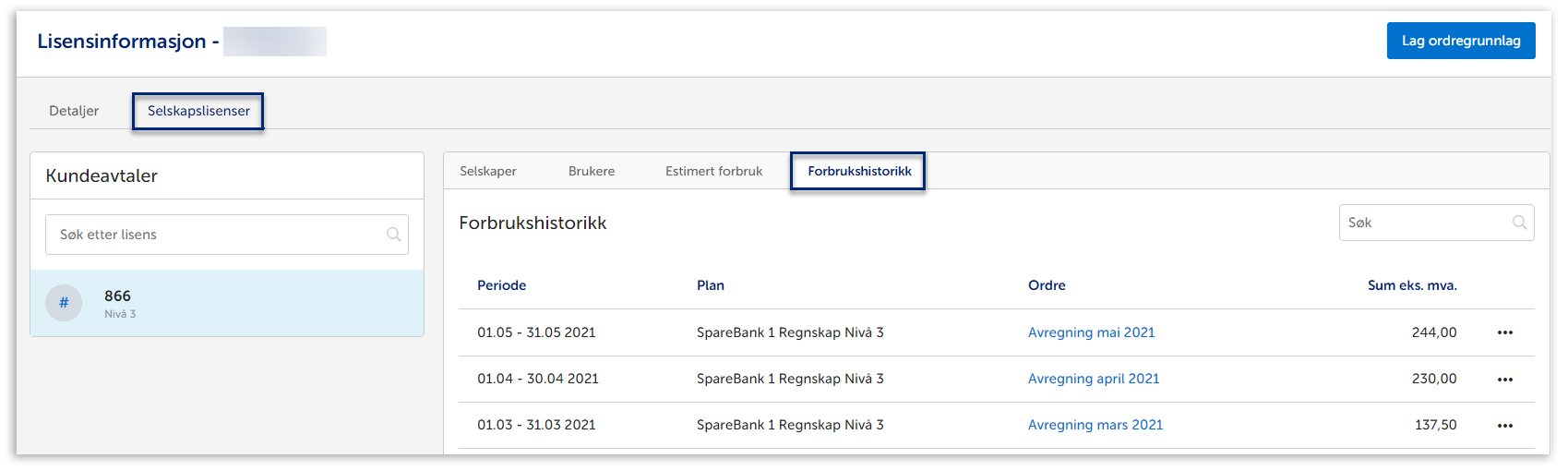Select the Selskapslisenser tab
Screen dimensions: 1568x471
(198, 111)
